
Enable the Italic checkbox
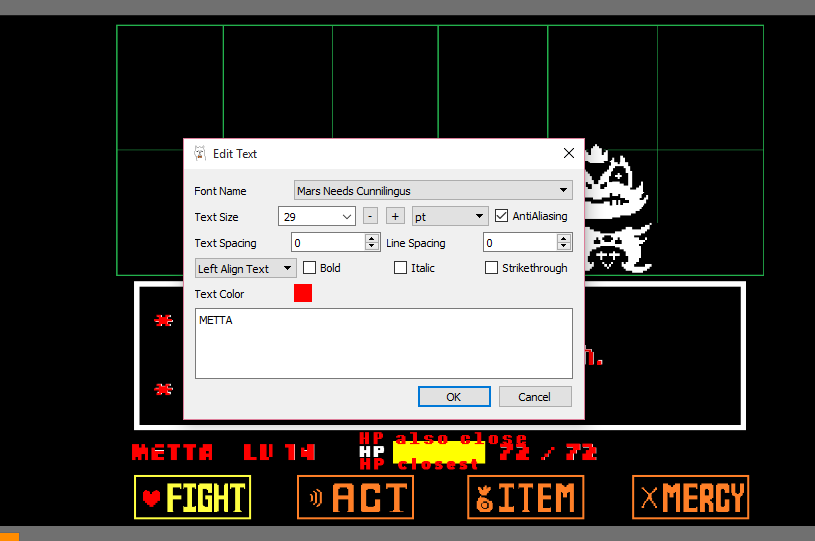click(400, 268)
